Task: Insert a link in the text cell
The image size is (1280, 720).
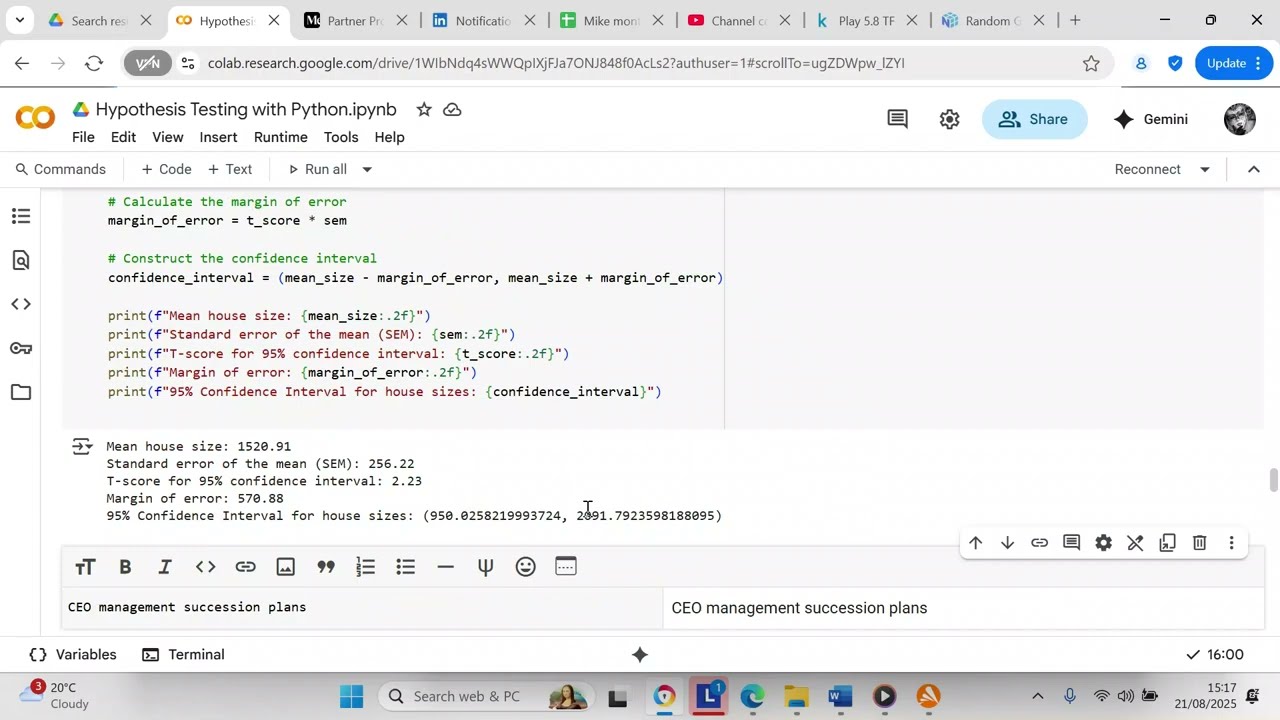Action: [x=245, y=567]
